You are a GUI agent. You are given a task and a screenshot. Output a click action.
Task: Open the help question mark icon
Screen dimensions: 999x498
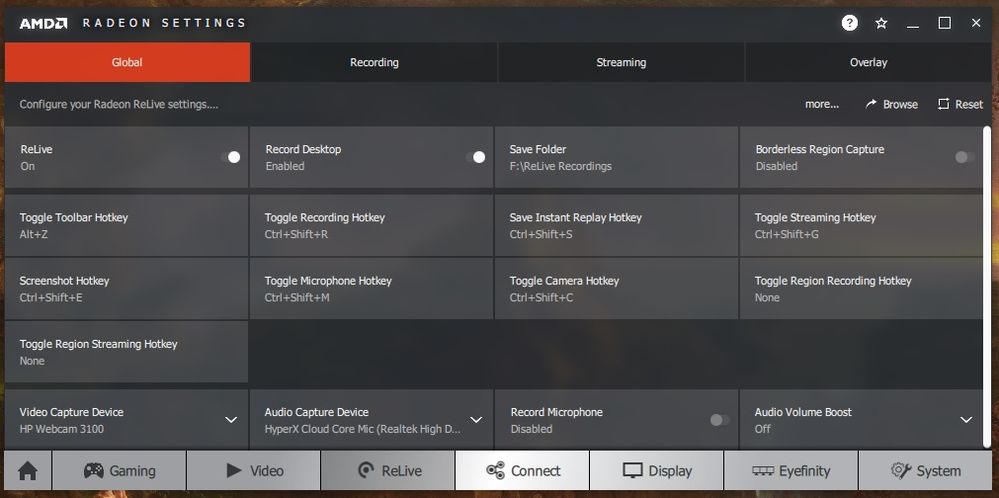pyautogui.click(x=849, y=23)
